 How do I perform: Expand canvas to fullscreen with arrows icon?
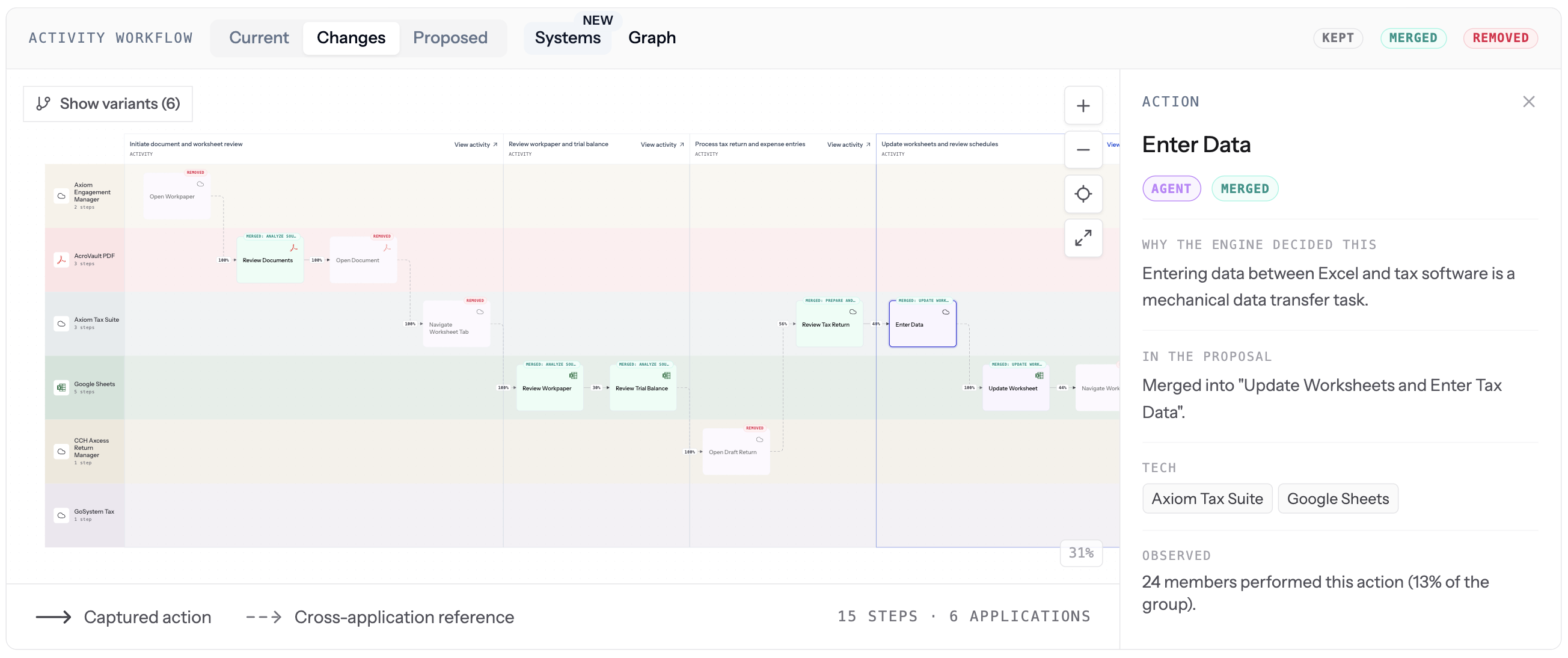point(1083,238)
